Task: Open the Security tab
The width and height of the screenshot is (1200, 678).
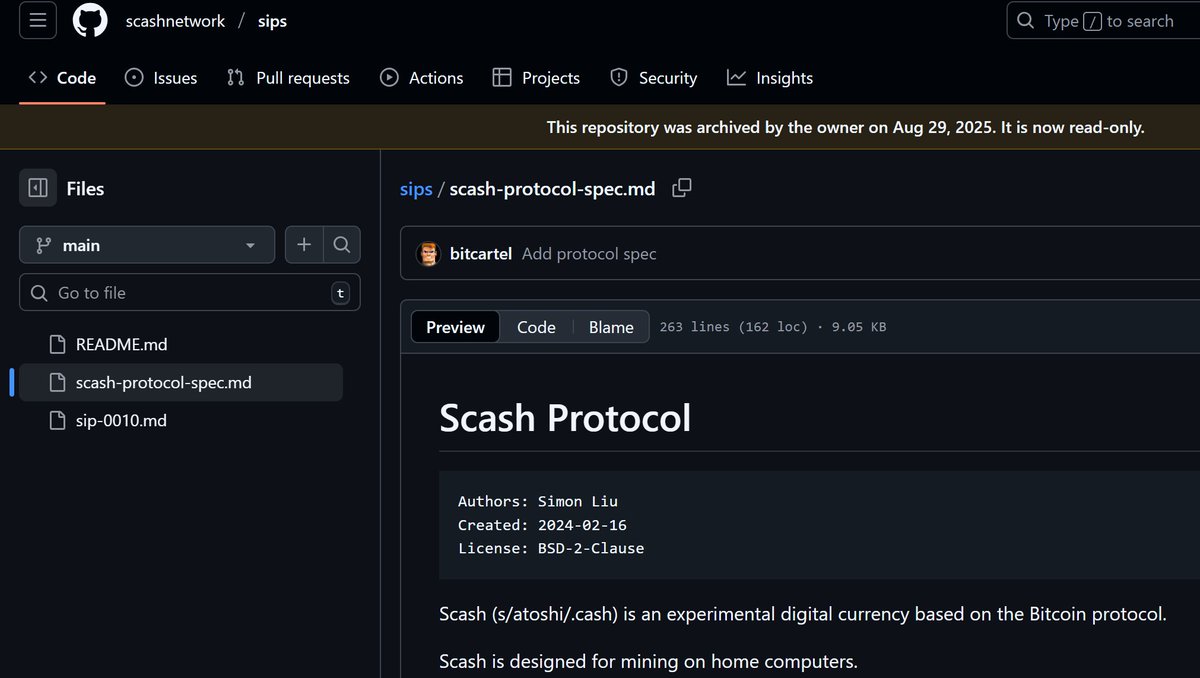Action: (x=654, y=78)
